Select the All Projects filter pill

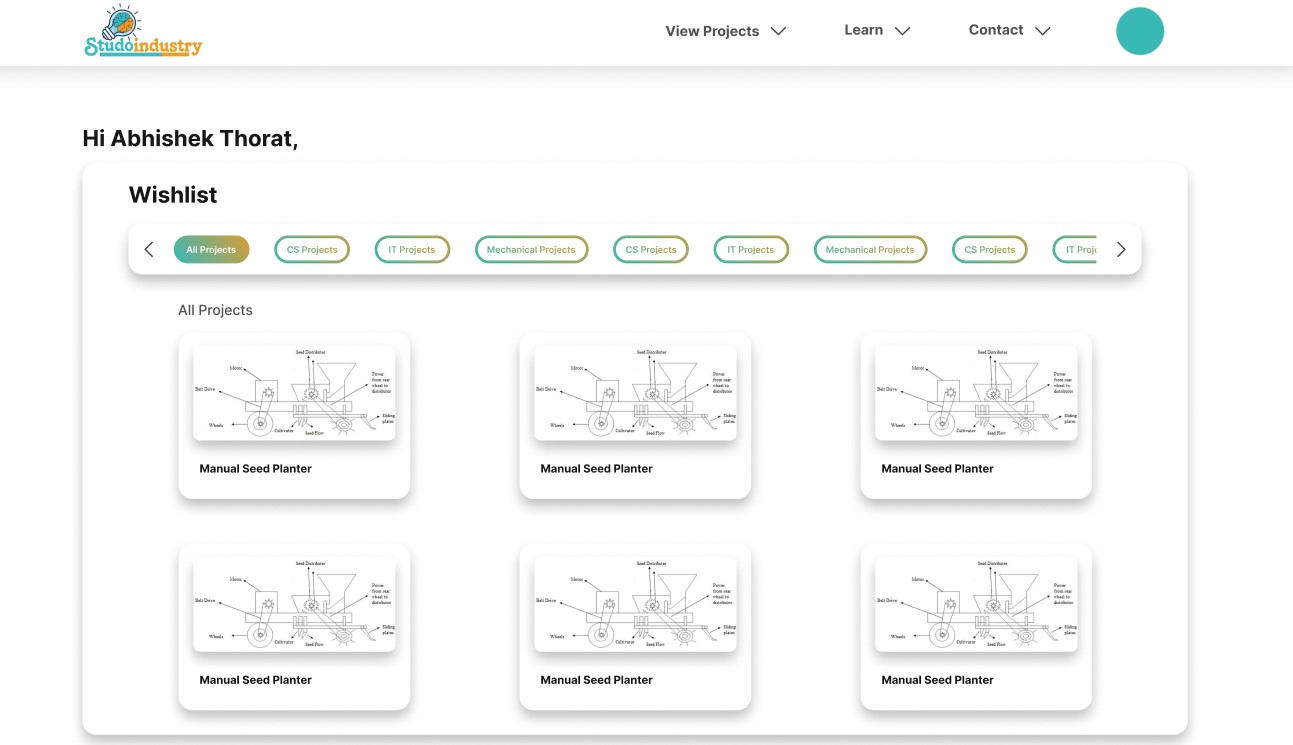click(x=211, y=250)
